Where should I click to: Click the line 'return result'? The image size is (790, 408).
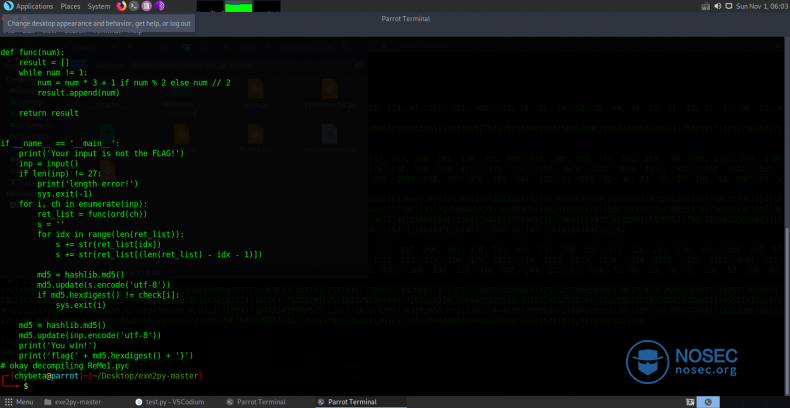coord(48,113)
